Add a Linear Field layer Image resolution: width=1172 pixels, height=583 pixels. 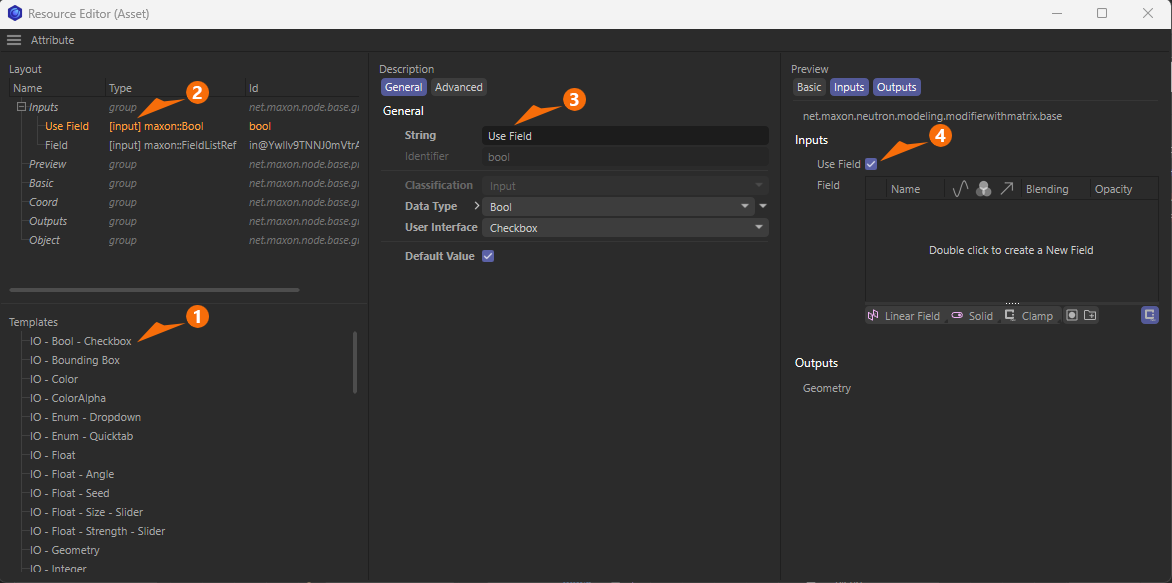pos(904,315)
